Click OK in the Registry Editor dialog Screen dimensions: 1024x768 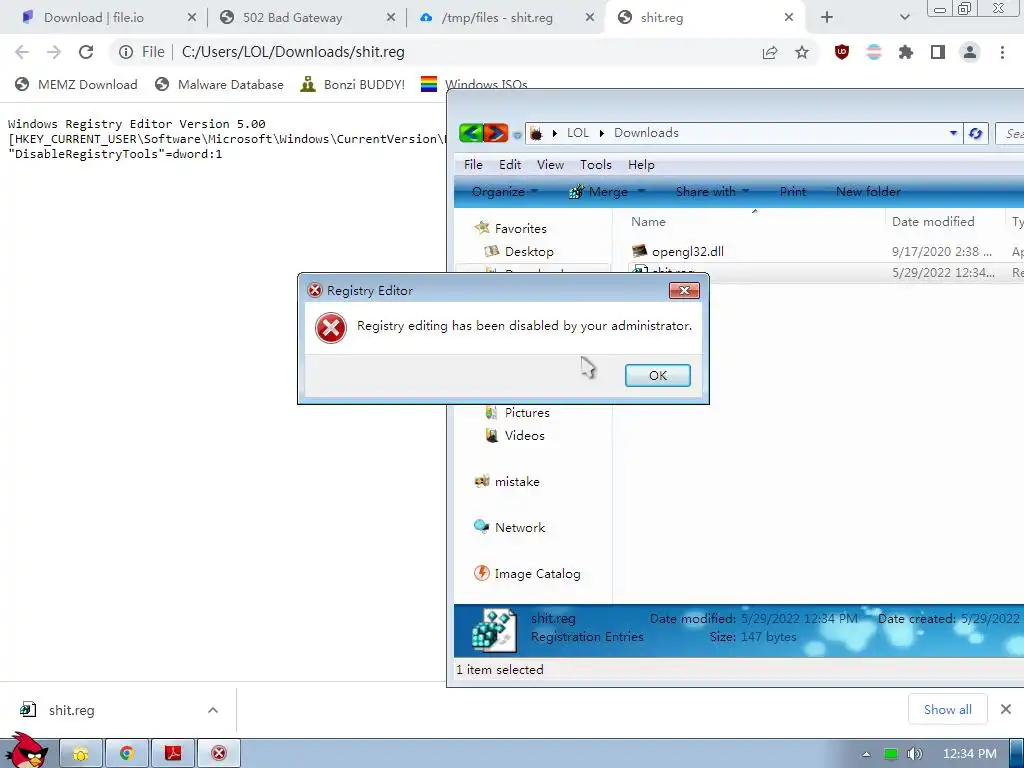pos(657,376)
